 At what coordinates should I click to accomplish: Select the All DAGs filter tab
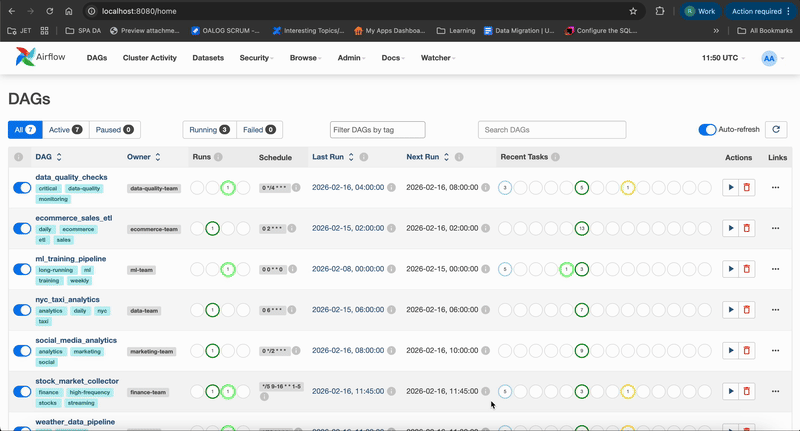[x=25, y=130]
